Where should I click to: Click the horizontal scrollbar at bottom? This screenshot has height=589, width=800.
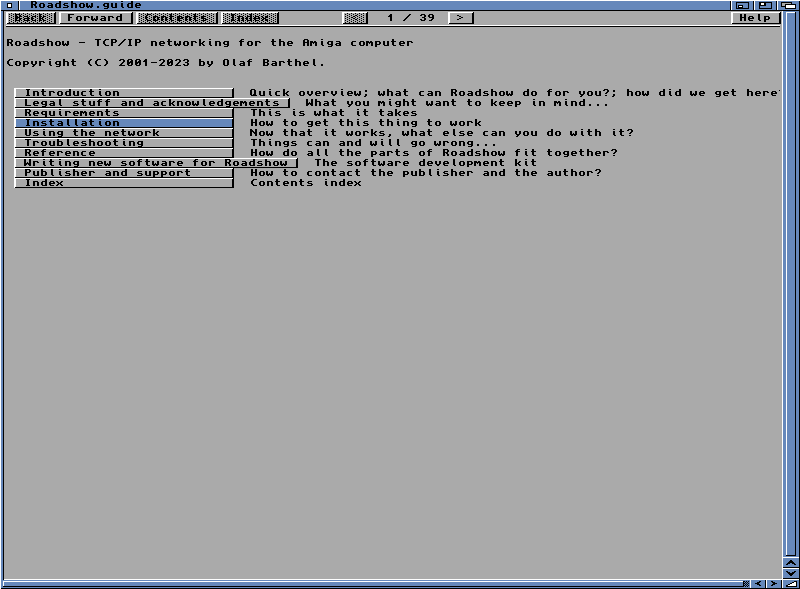(x=370, y=583)
